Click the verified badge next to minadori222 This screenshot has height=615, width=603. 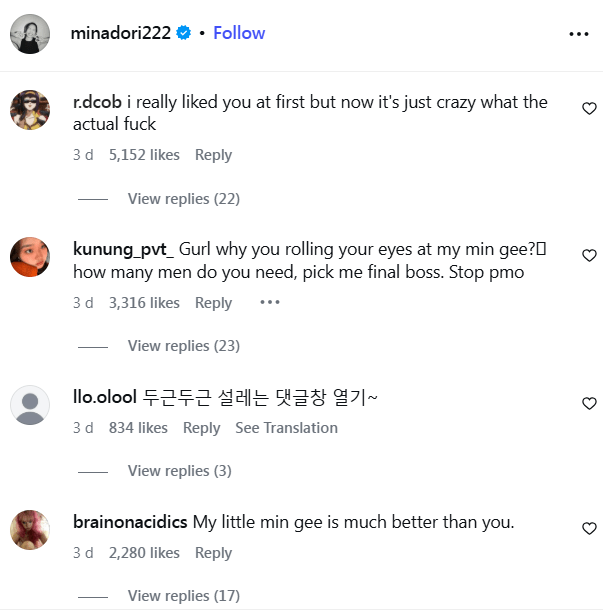tap(184, 33)
